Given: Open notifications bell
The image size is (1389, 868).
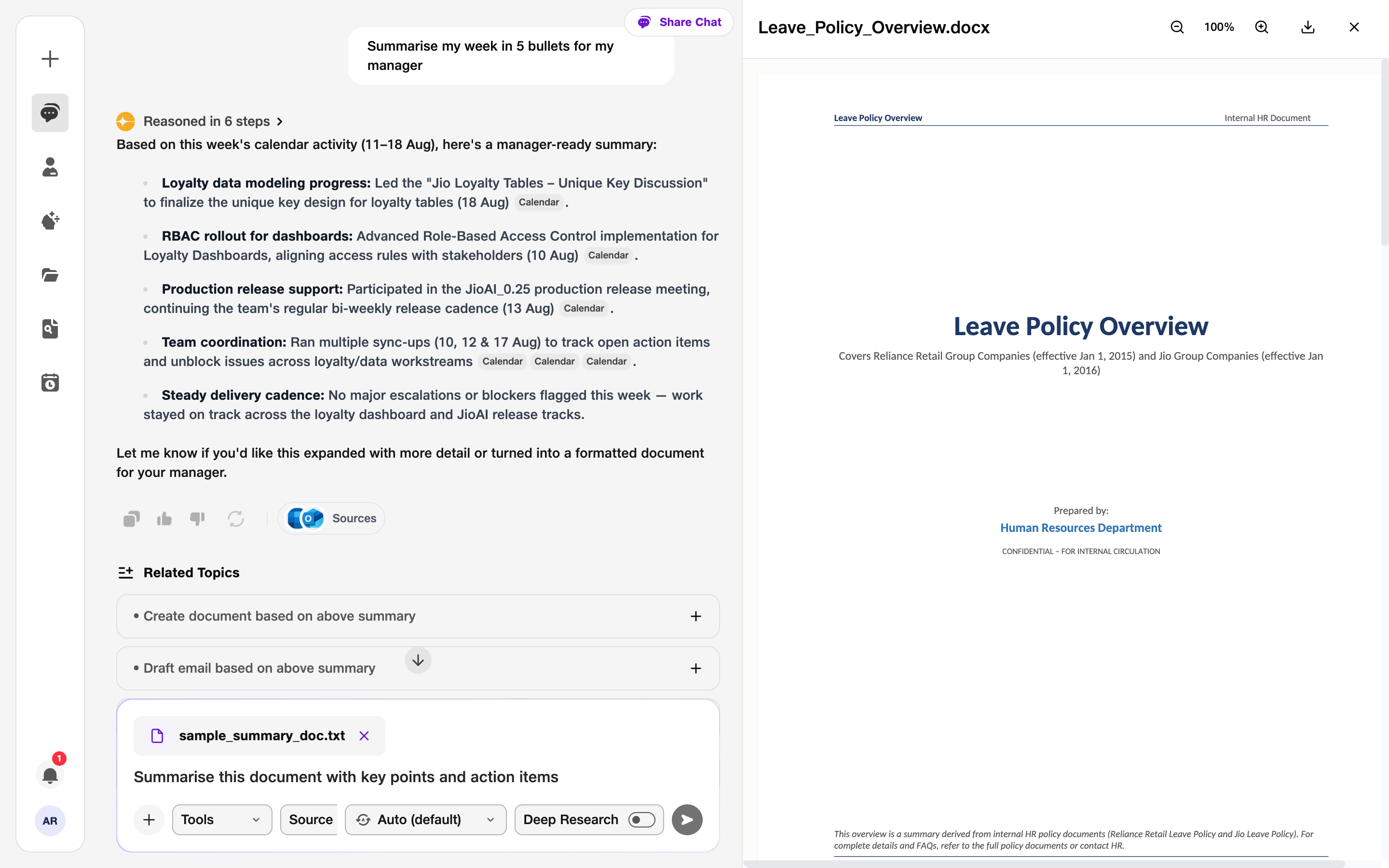Looking at the screenshot, I should pos(50,775).
